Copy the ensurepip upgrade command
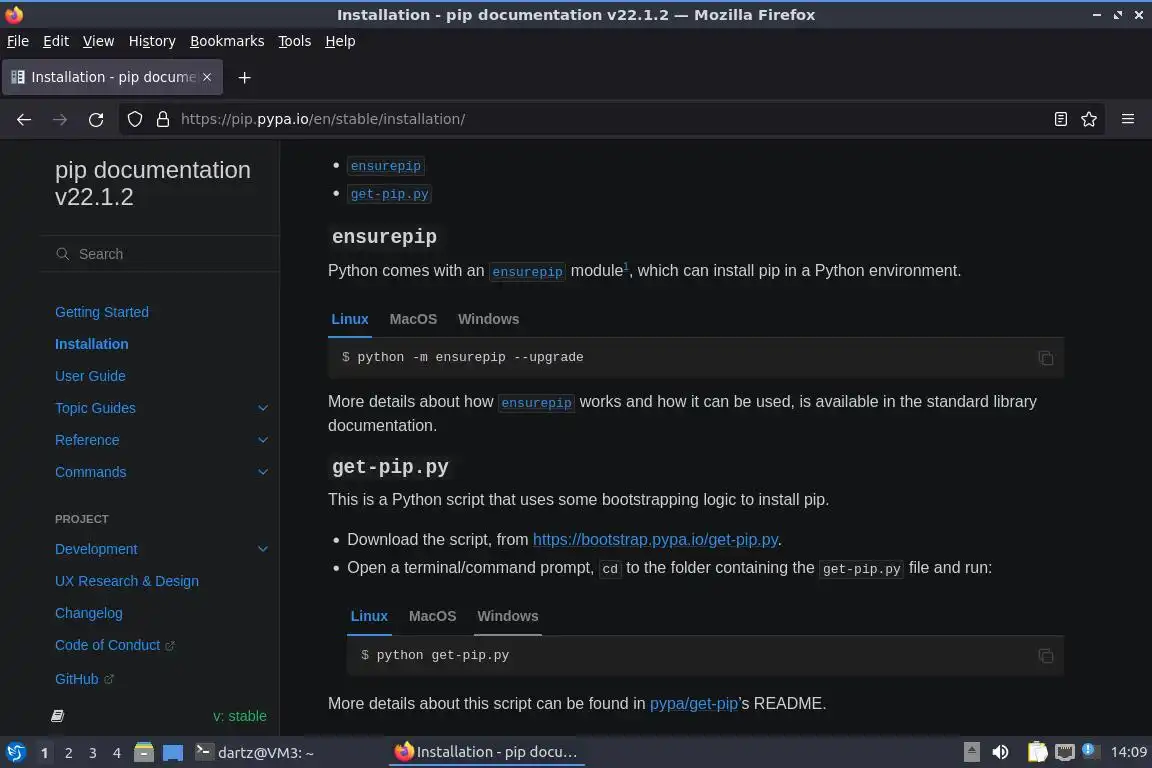 (x=1045, y=358)
